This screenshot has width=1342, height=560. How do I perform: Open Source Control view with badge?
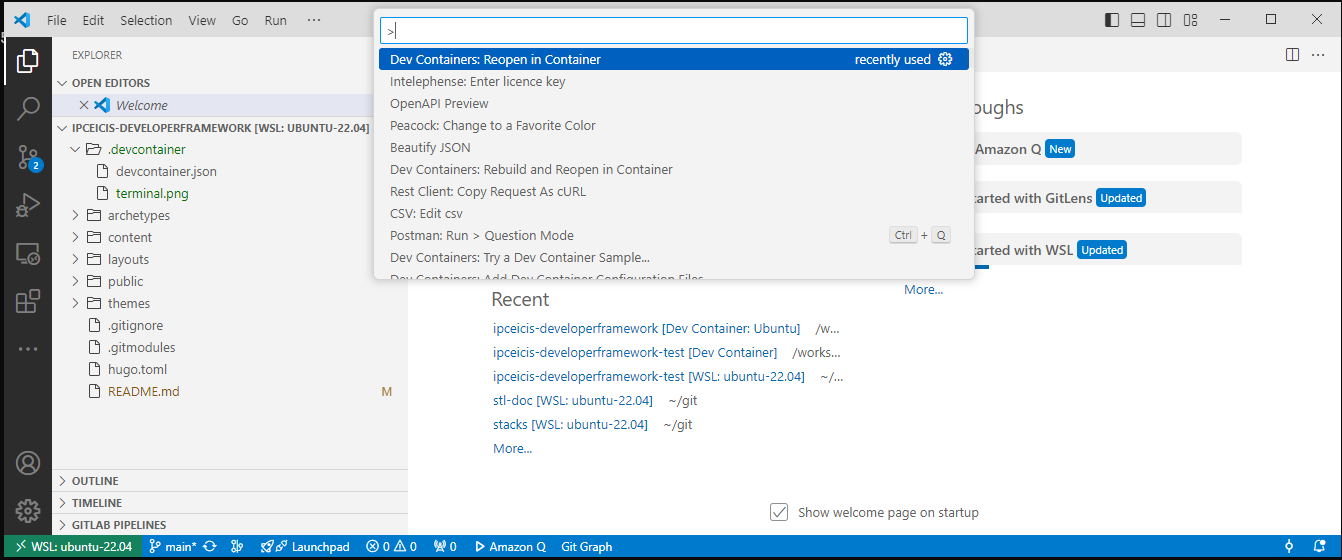27,157
